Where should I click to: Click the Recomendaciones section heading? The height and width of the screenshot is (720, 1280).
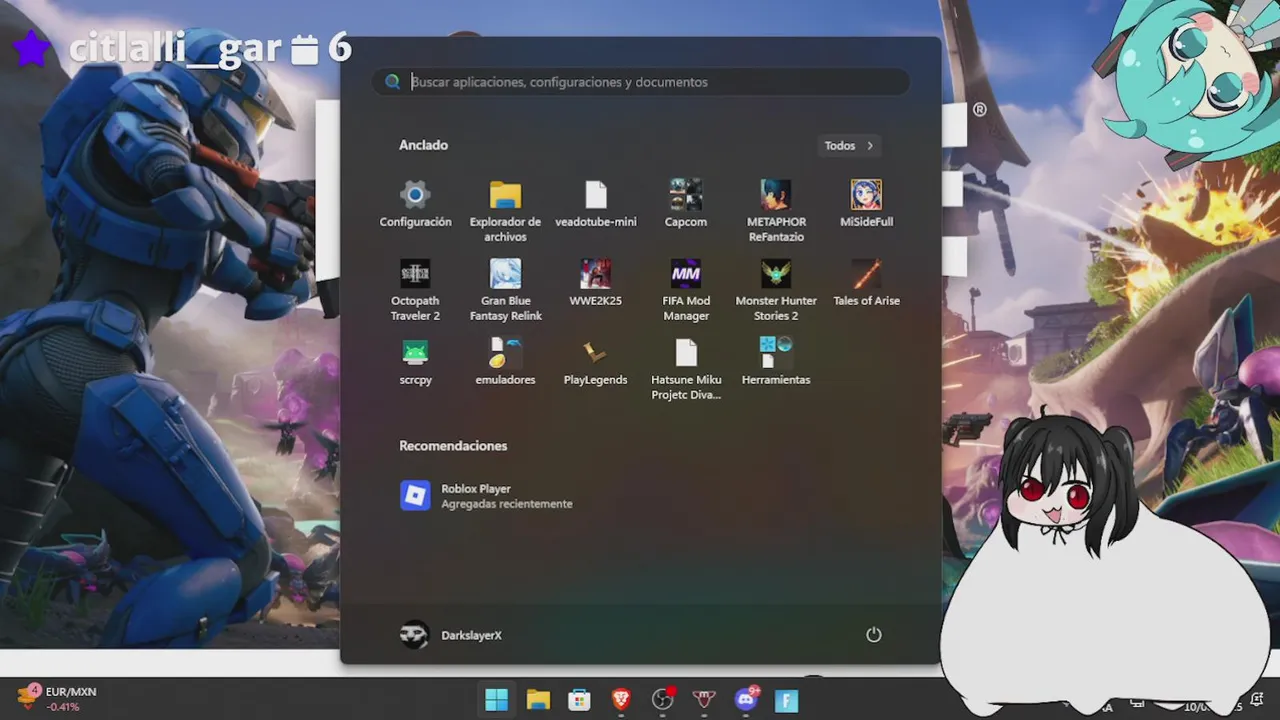453,446
